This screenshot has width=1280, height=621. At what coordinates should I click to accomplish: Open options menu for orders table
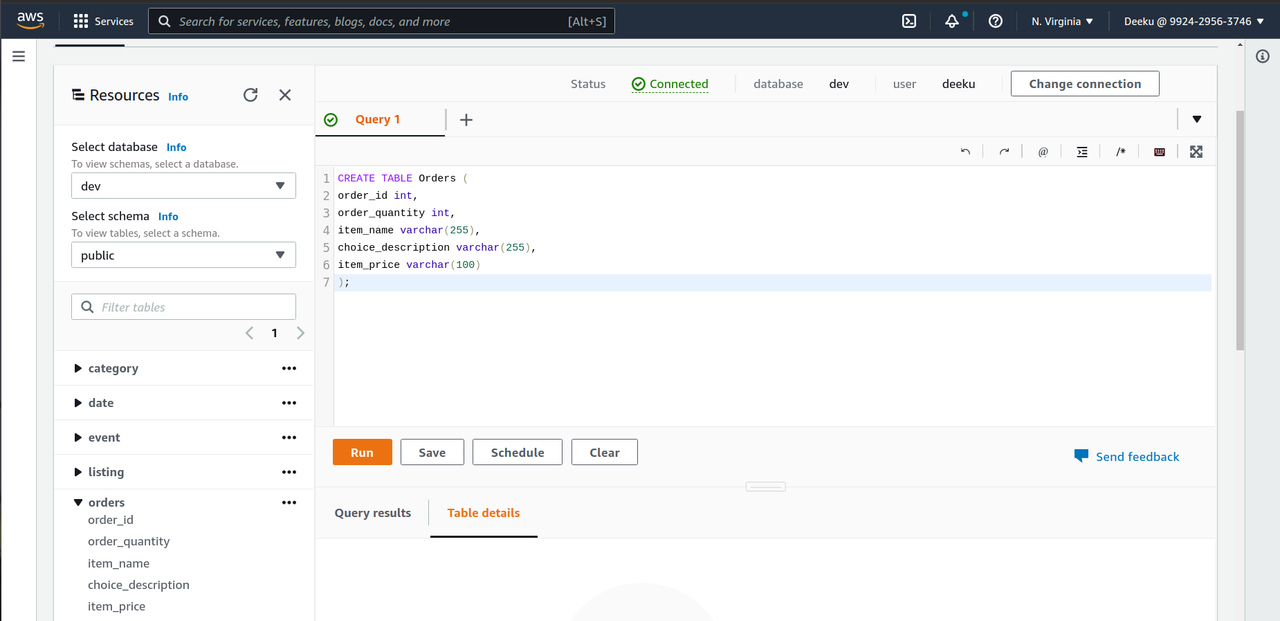289,503
